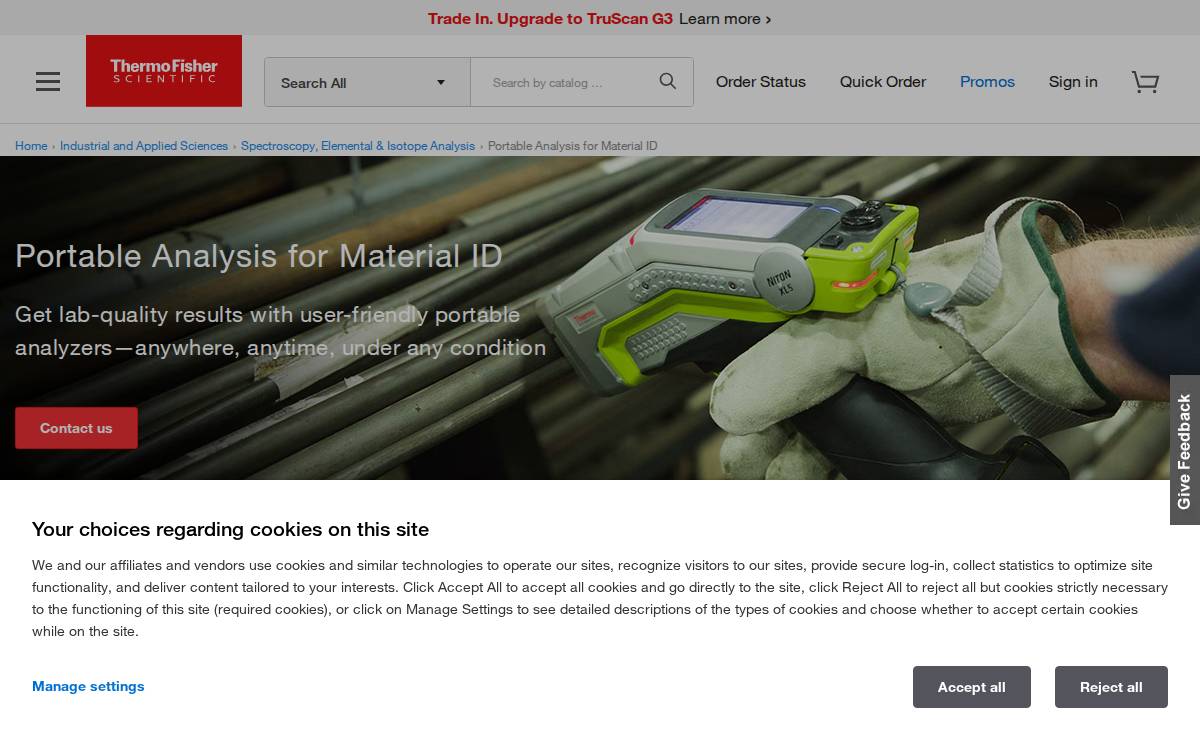The width and height of the screenshot is (1200, 750).
Task: Open the shopping cart
Action: (x=1145, y=82)
